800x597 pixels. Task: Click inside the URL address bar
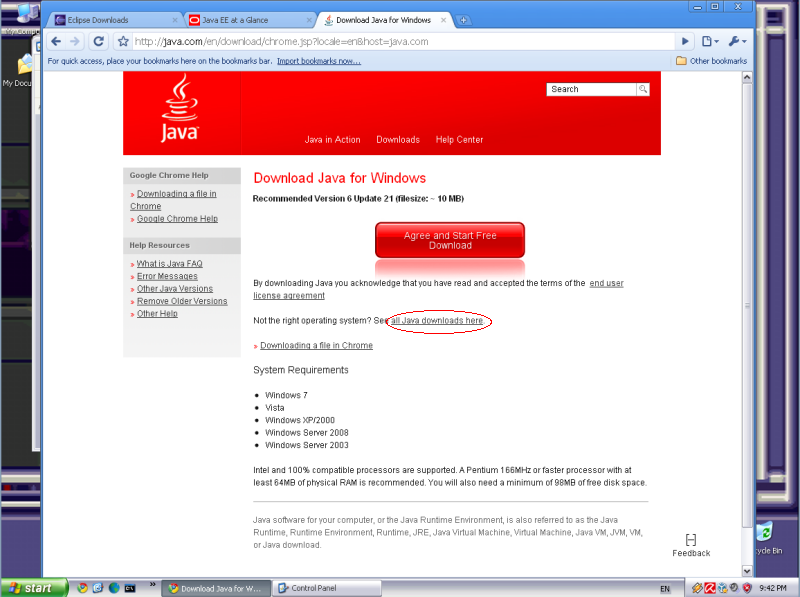[400, 42]
